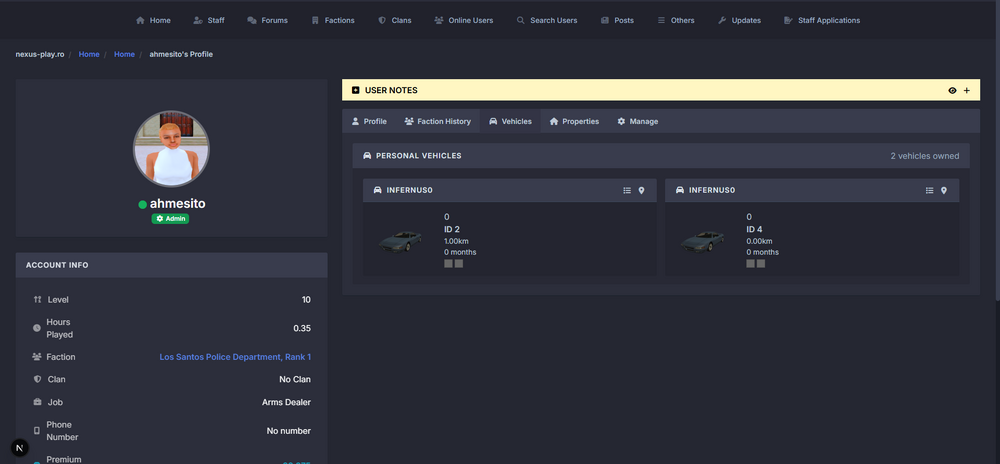Open the Factions menu item
Viewport: 1000px width, 464px height.
332,20
